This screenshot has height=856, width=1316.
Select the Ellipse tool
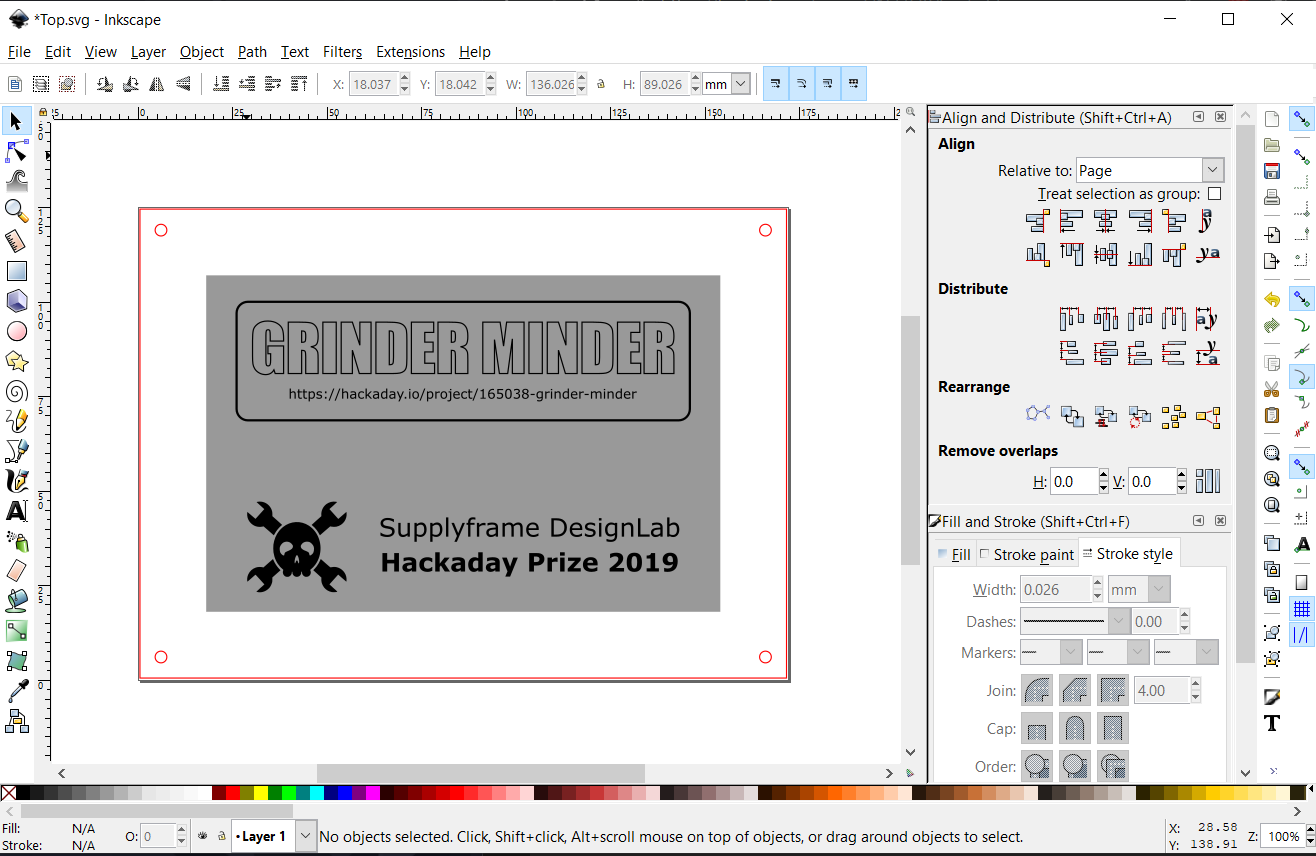pyautogui.click(x=16, y=331)
